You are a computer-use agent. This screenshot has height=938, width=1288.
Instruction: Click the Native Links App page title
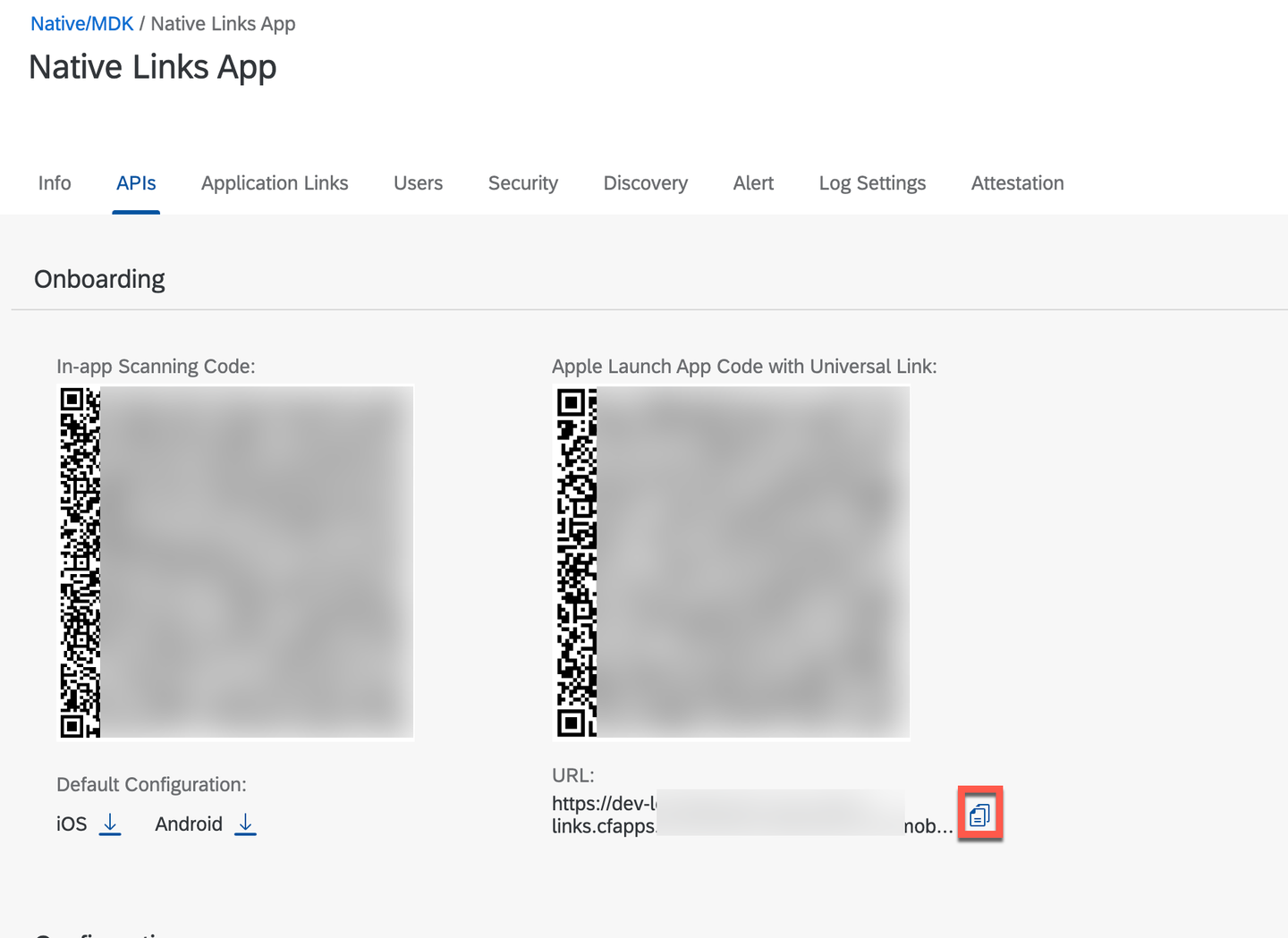point(153,68)
